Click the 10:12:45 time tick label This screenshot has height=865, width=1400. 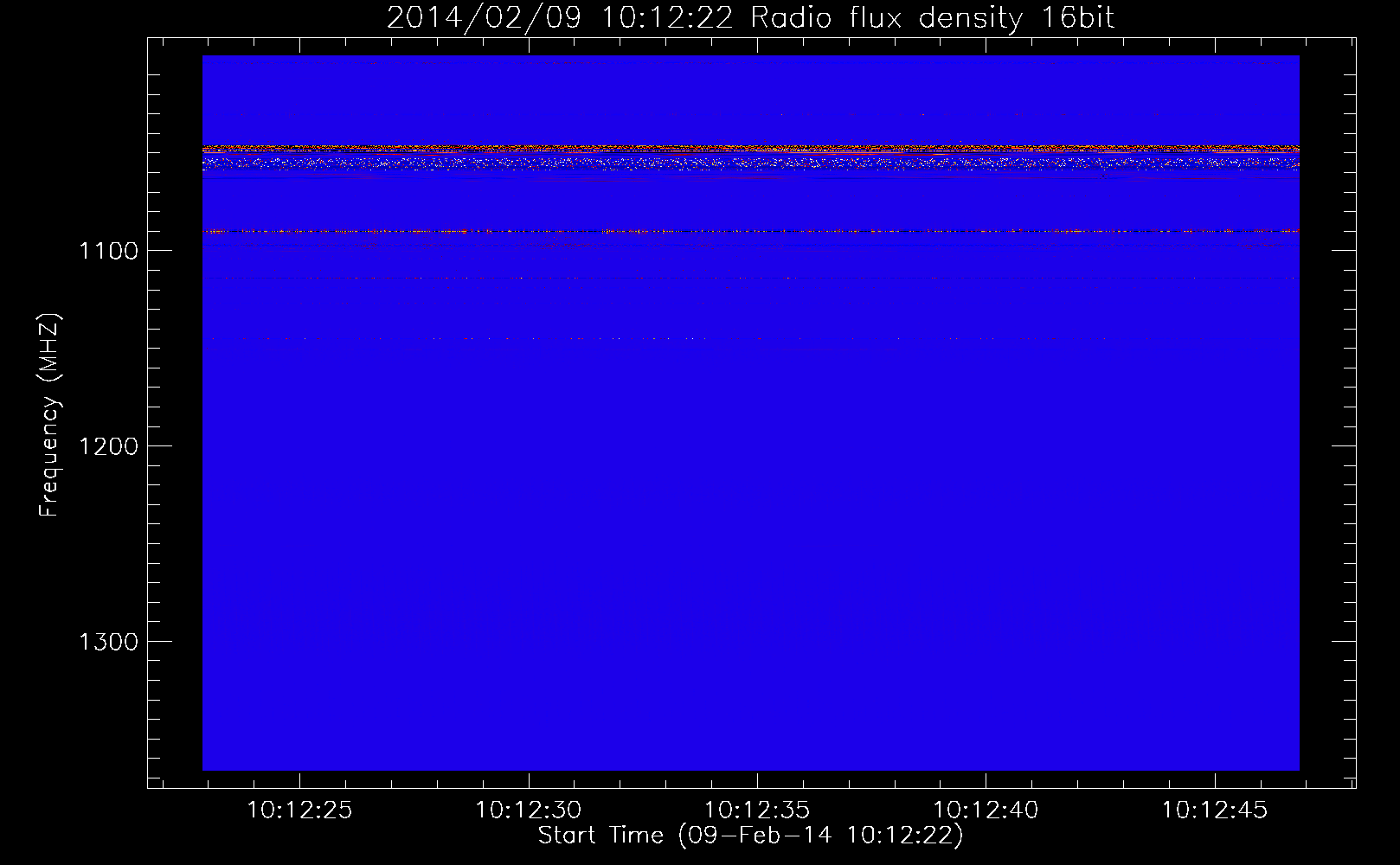coord(1214,811)
